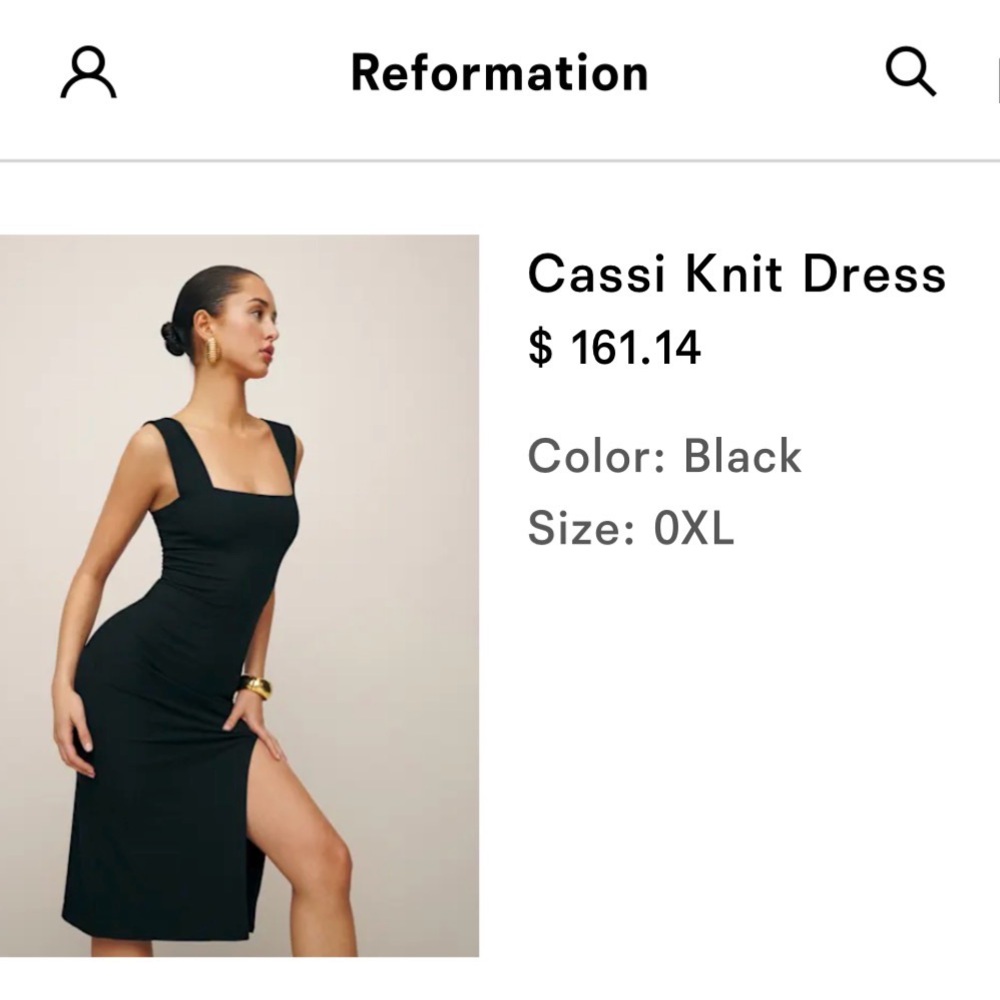Tap the magnifying glass to start searching
The height and width of the screenshot is (1000, 1000).
(x=911, y=73)
